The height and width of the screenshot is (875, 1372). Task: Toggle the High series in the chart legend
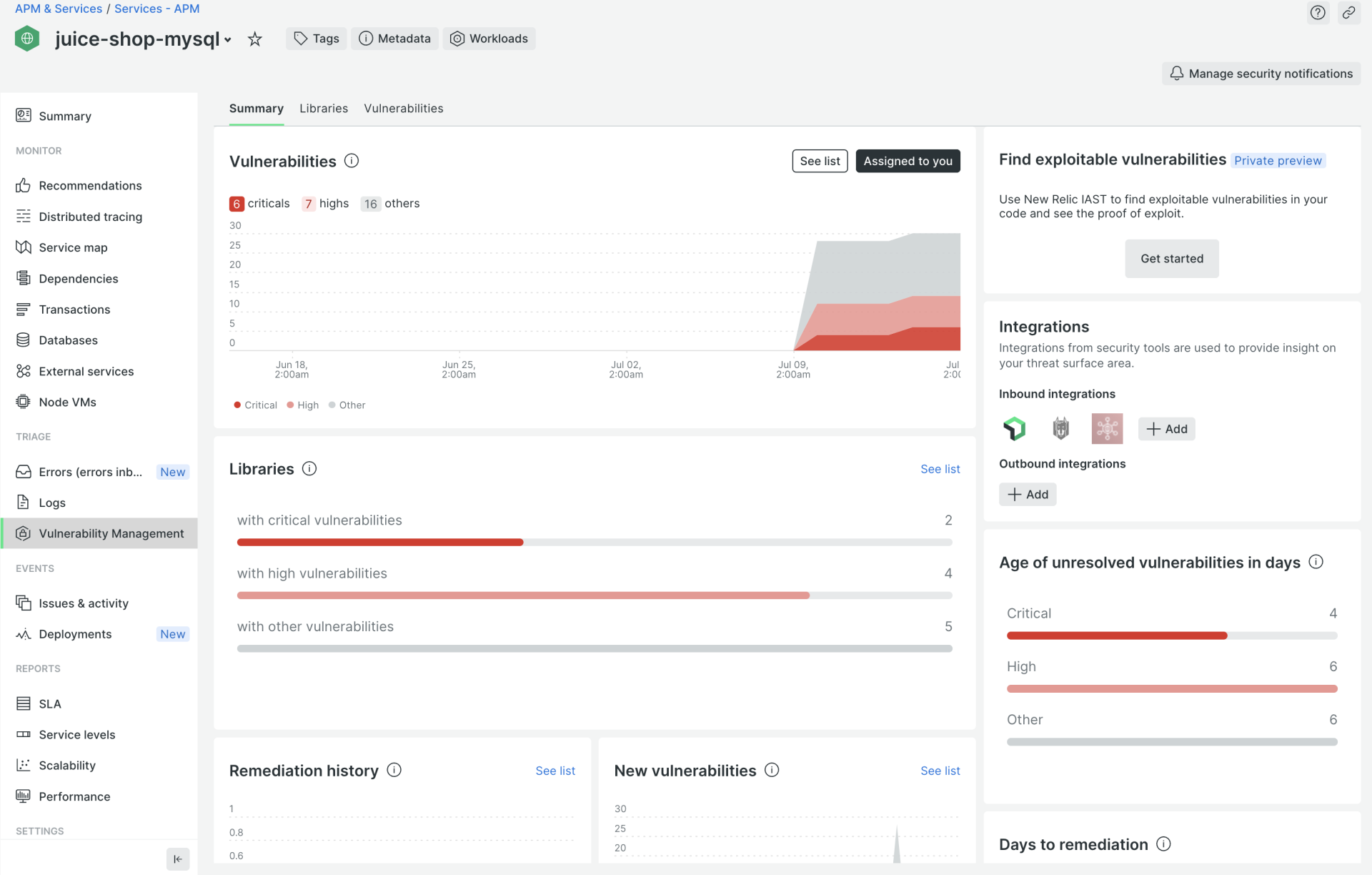pos(302,405)
